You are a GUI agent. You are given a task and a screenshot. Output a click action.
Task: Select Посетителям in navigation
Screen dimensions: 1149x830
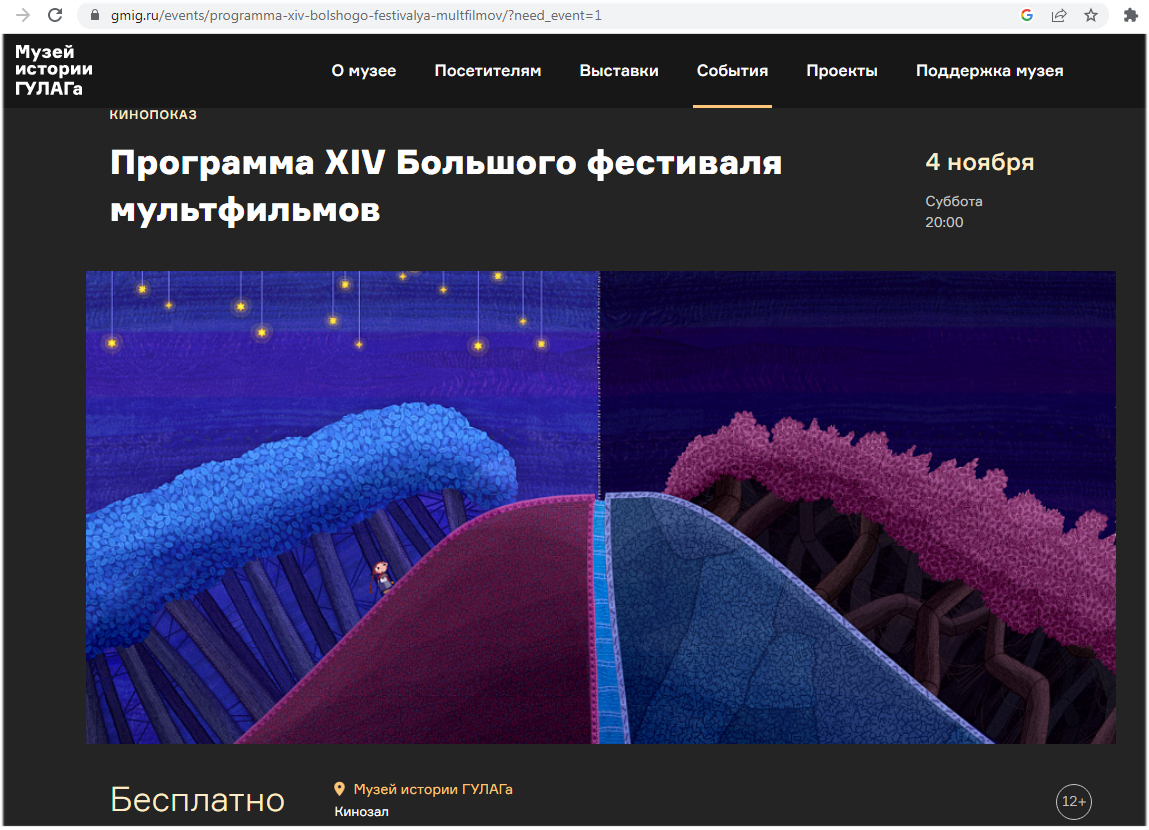[x=487, y=71]
